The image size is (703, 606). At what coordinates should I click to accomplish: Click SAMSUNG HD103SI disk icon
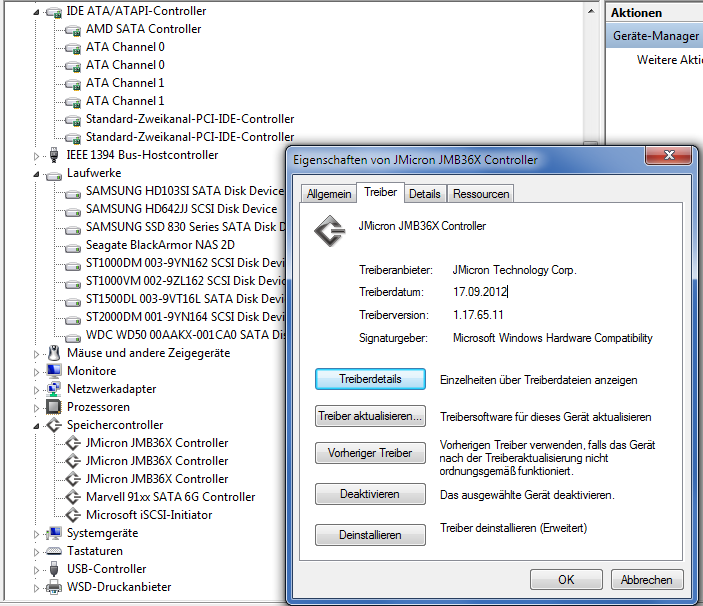73,194
